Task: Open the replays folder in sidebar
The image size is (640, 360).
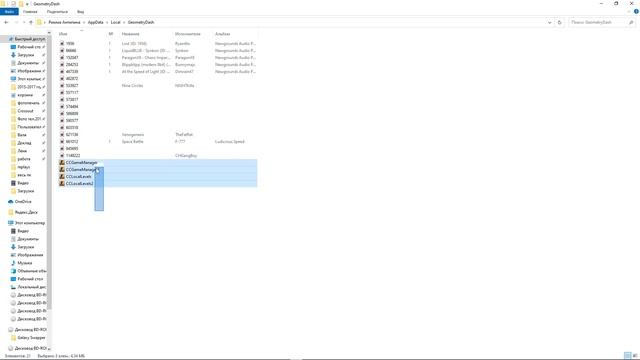Action: 24,167
